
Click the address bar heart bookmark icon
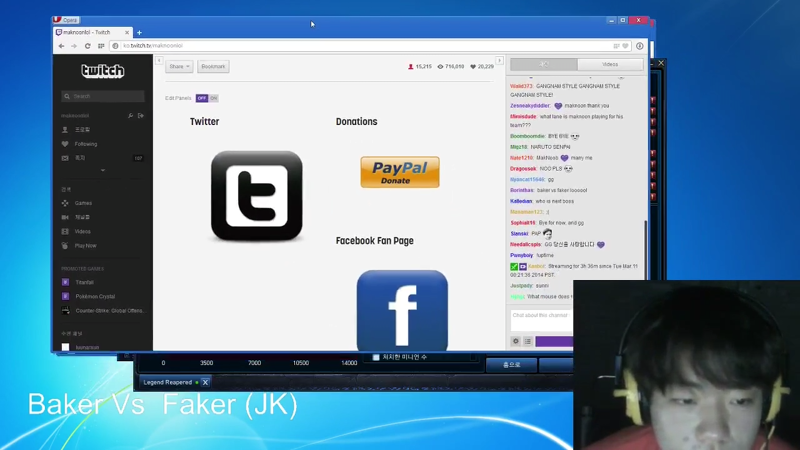[x=625, y=46]
